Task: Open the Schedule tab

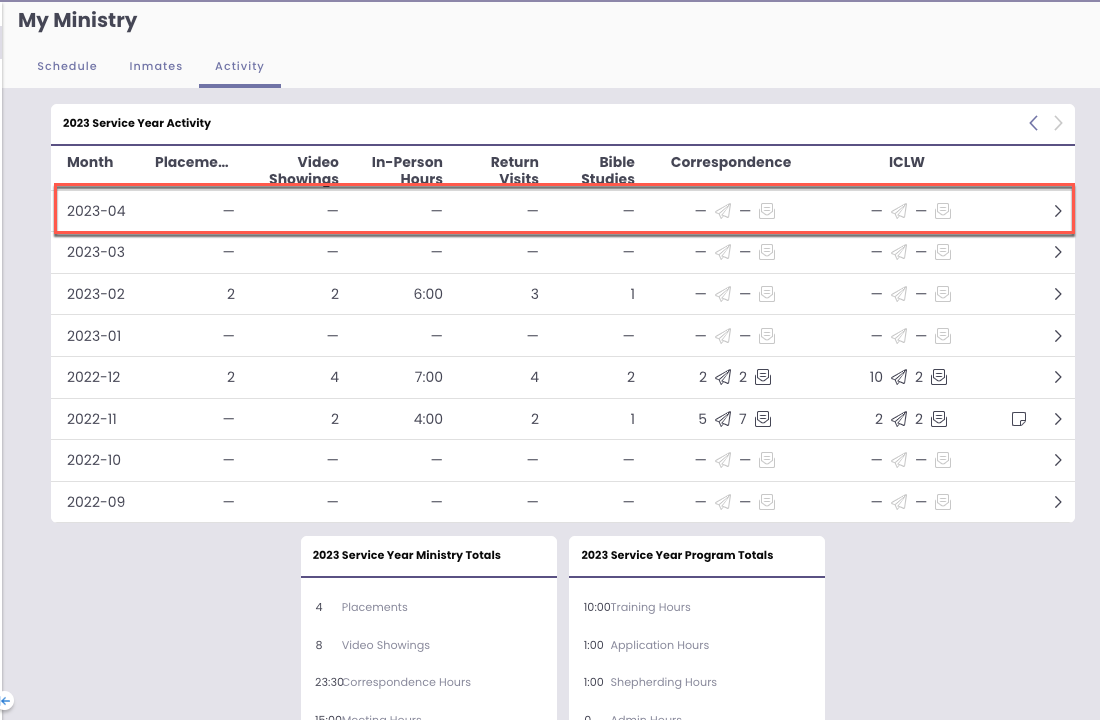Action: pos(67,66)
